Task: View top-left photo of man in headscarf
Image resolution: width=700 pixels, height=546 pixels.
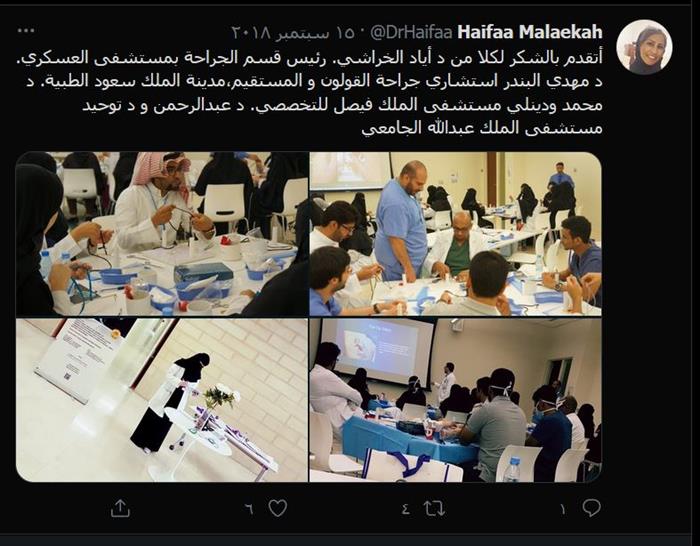Action: 162,234
